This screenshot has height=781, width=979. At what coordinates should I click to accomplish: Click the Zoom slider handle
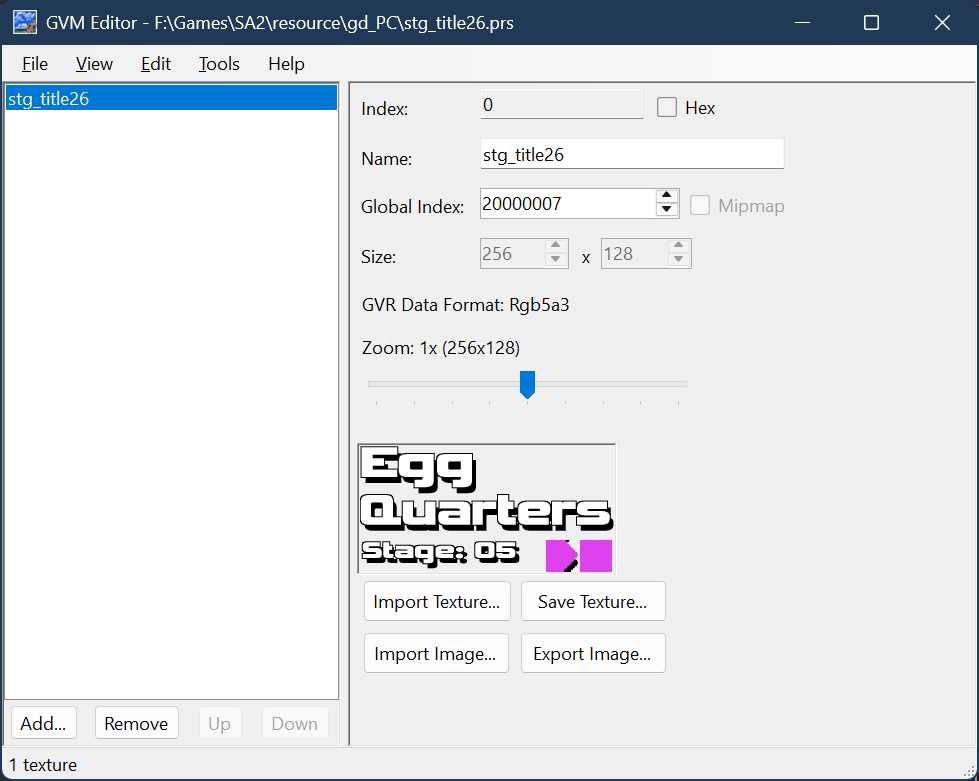[527, 384]
